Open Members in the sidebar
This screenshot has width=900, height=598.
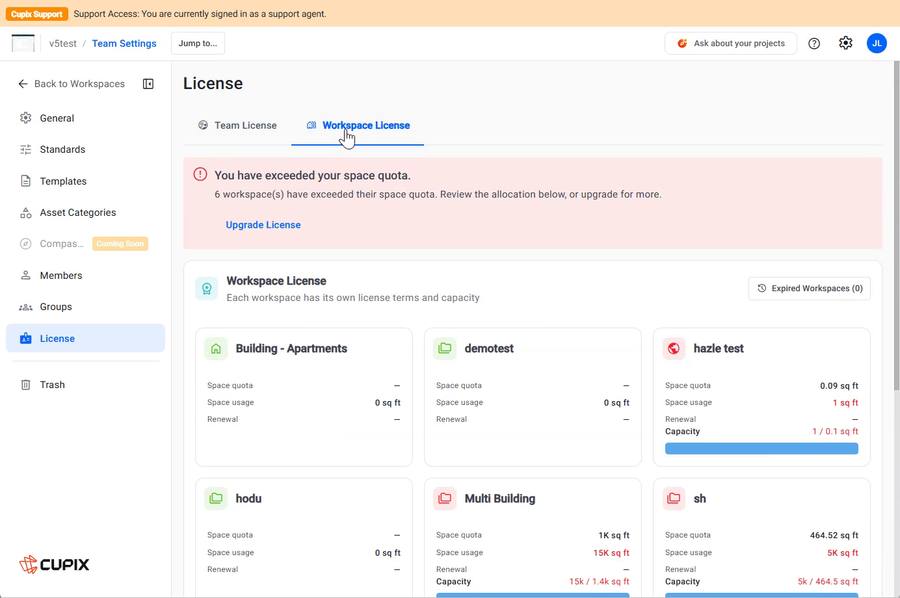click(86, 275)
